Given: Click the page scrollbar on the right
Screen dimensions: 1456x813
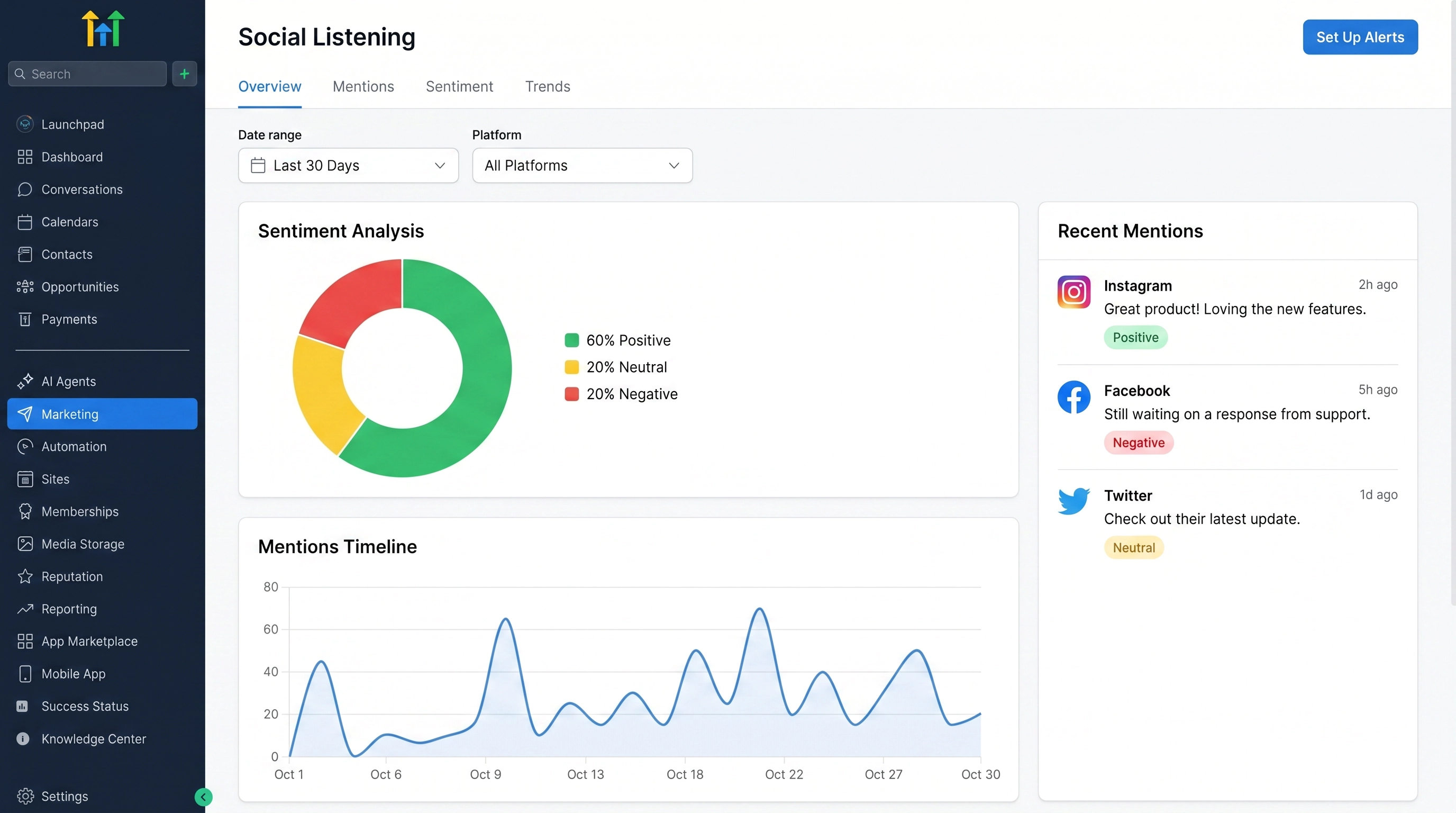Looking at the screenshot, I should tap(1453, 302).
